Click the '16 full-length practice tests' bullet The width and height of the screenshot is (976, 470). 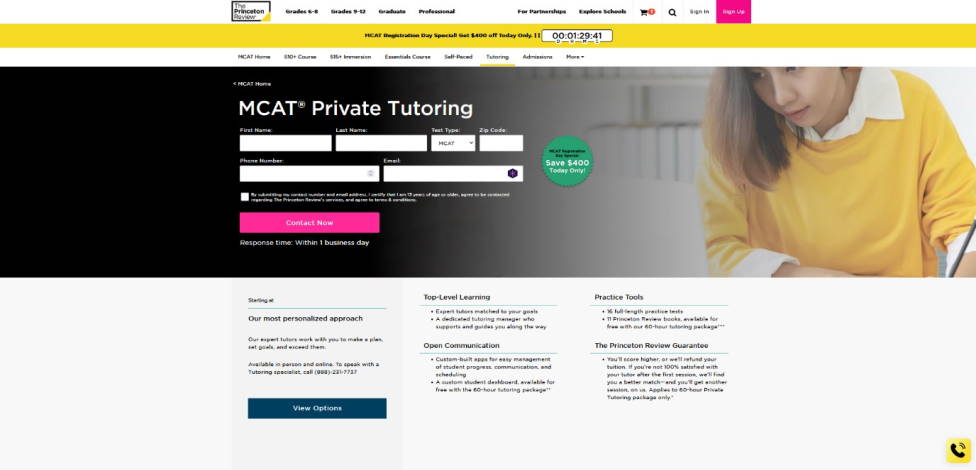point(645,311)
